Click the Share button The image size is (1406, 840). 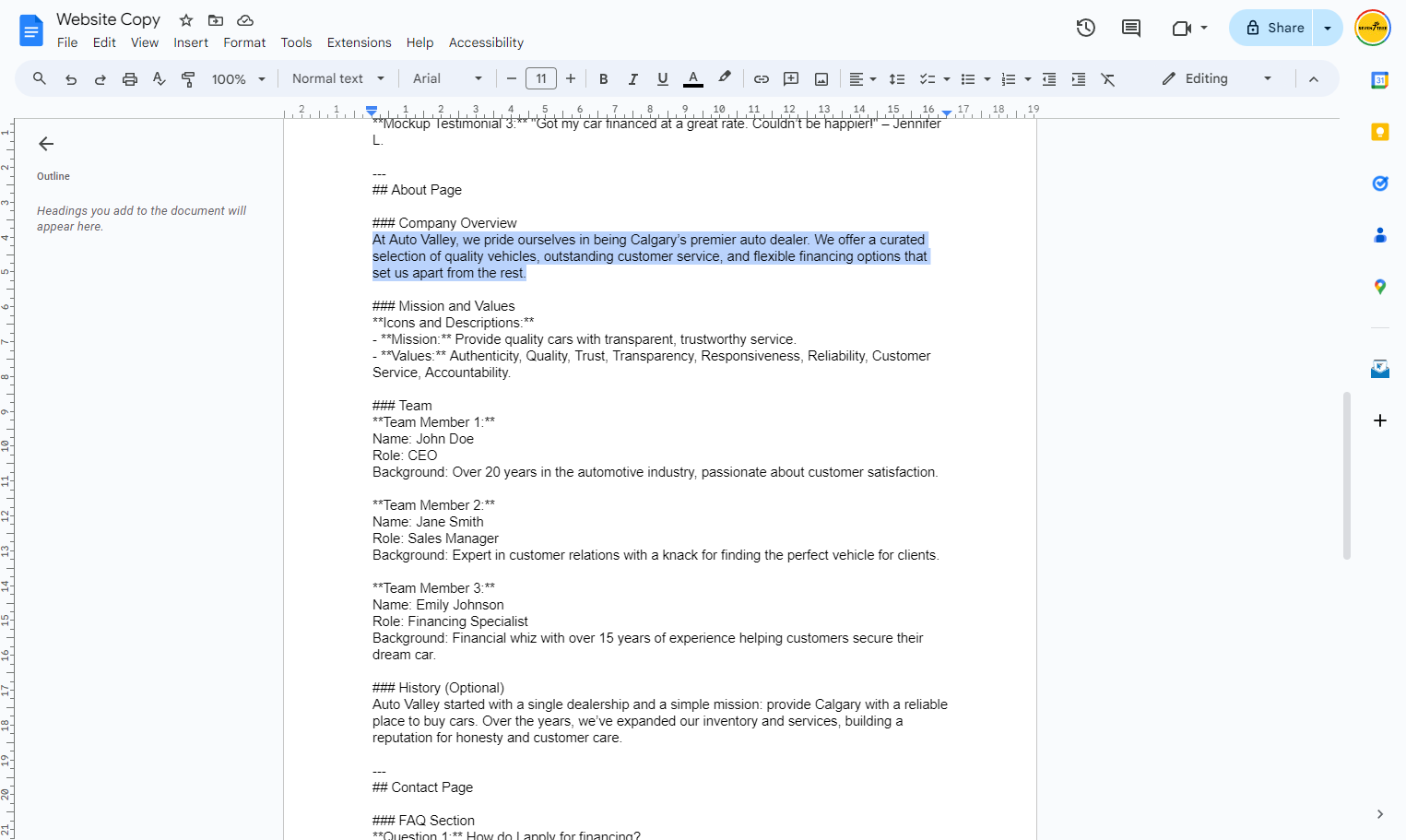tap(1272, 28)
